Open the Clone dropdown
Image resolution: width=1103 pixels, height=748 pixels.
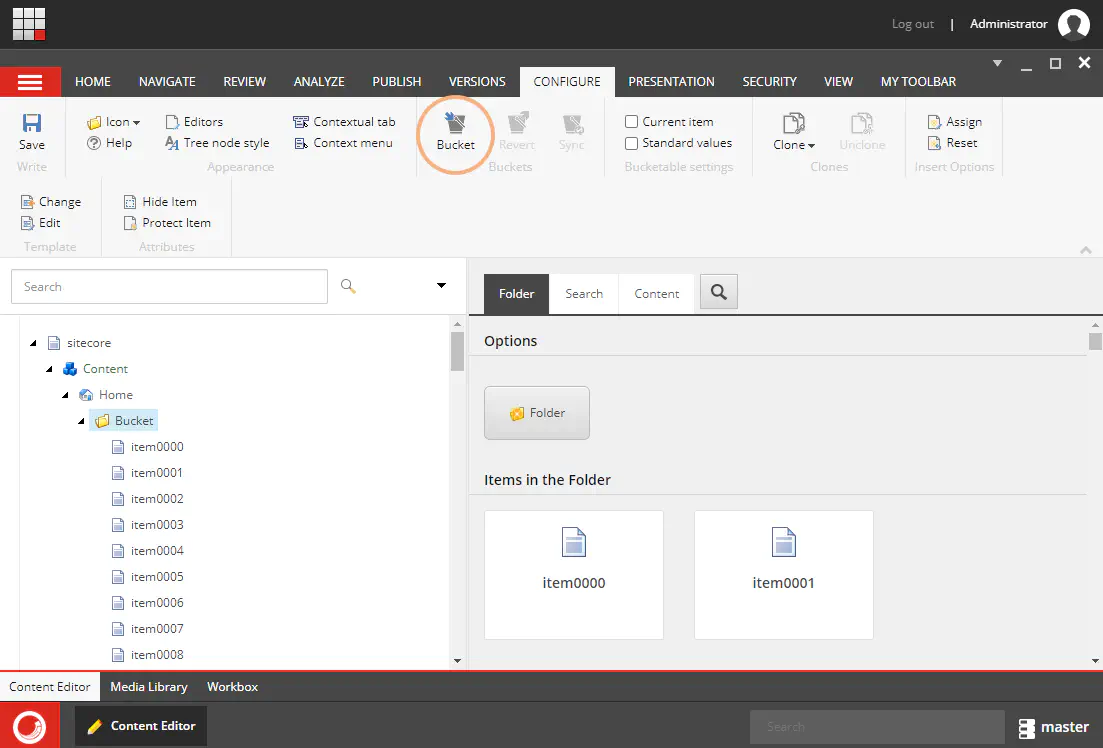[794, 132]
